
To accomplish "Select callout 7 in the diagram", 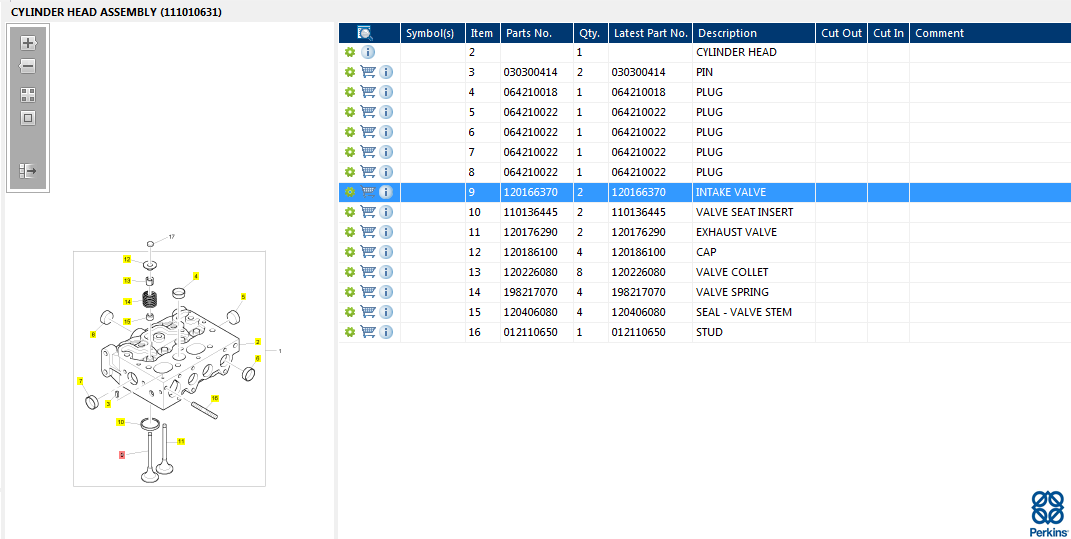I will coord(80,381).
